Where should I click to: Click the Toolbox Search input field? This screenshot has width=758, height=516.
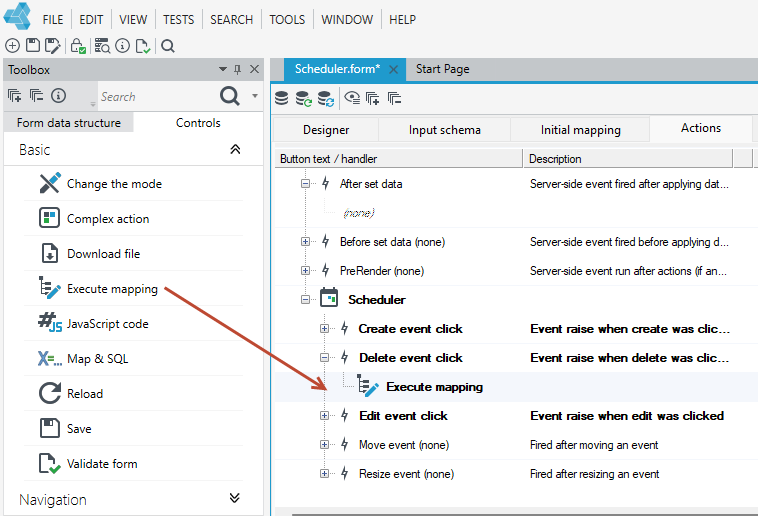(157, 96)
